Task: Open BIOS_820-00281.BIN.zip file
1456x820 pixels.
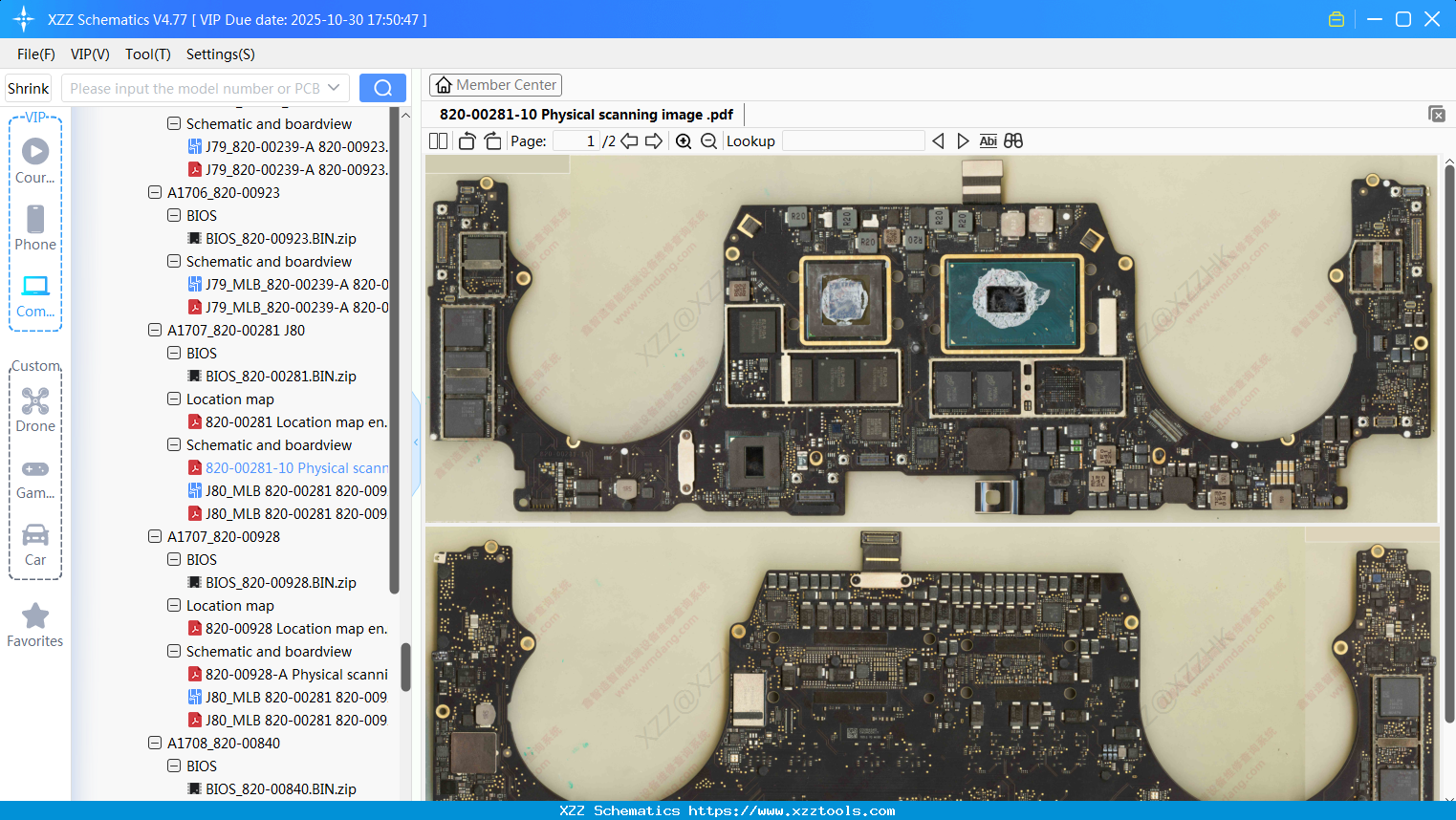Action: pyautogui.click(x=272, y=376)
